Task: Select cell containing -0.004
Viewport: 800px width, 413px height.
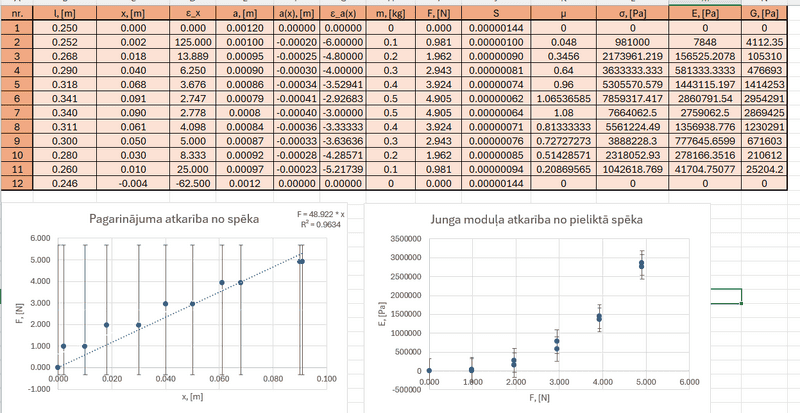Action: [133, 183]
